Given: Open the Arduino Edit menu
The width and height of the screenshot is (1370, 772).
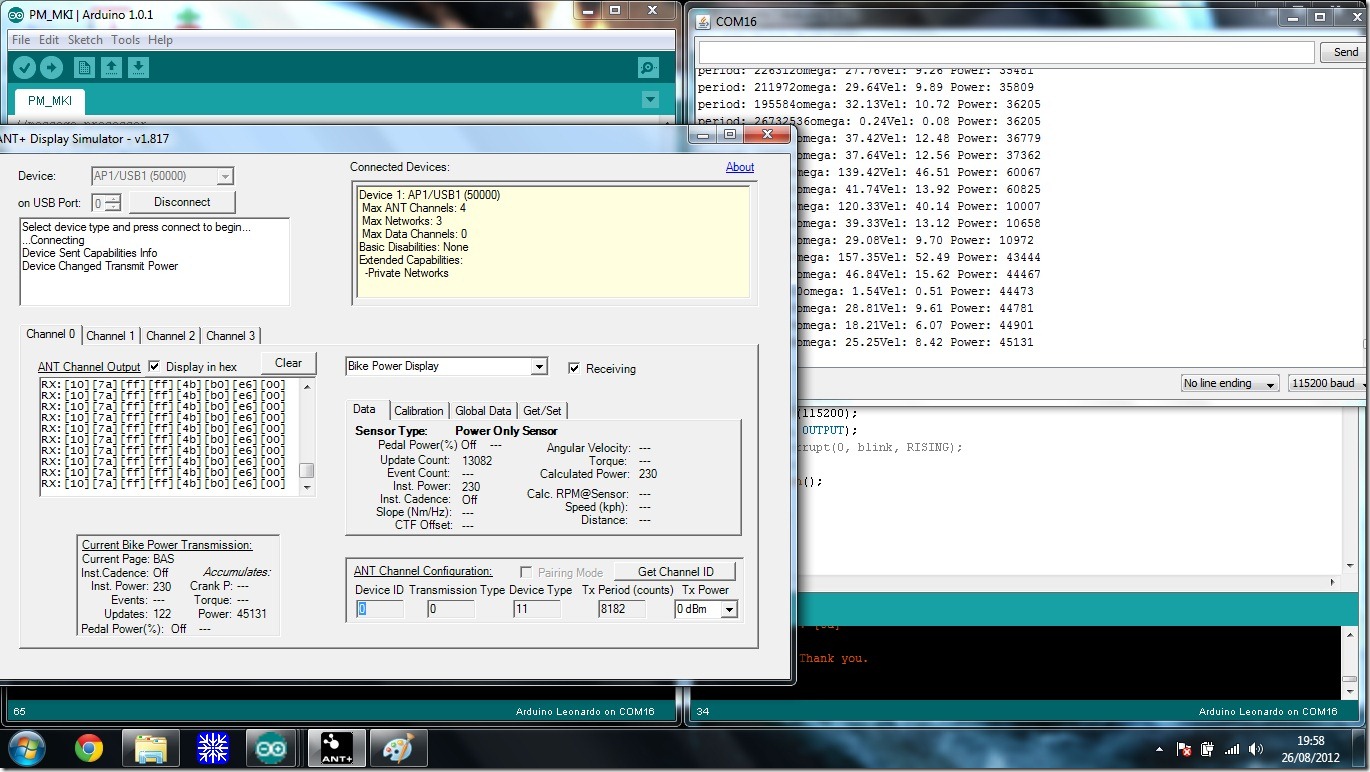Looking at the screenshot, I should [49, 40].
